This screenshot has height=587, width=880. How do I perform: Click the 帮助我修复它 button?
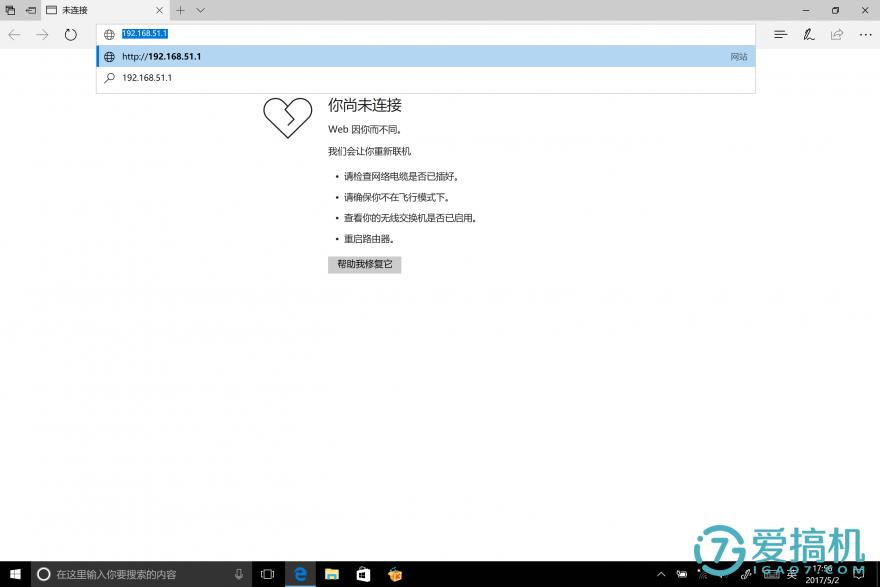(364, 264)
